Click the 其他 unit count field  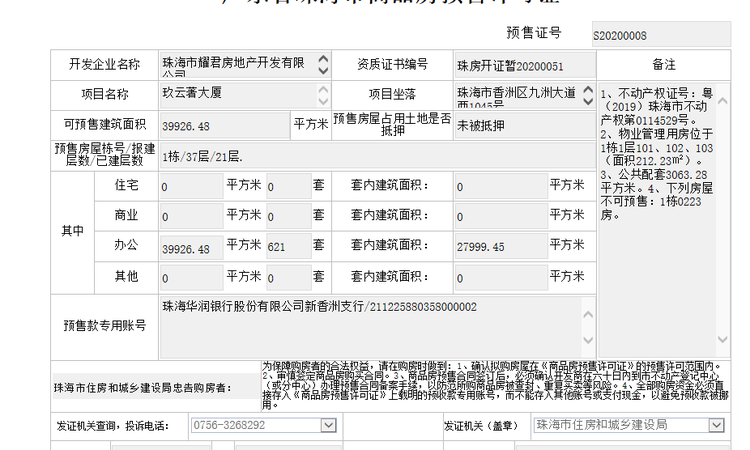coord(289,277)
